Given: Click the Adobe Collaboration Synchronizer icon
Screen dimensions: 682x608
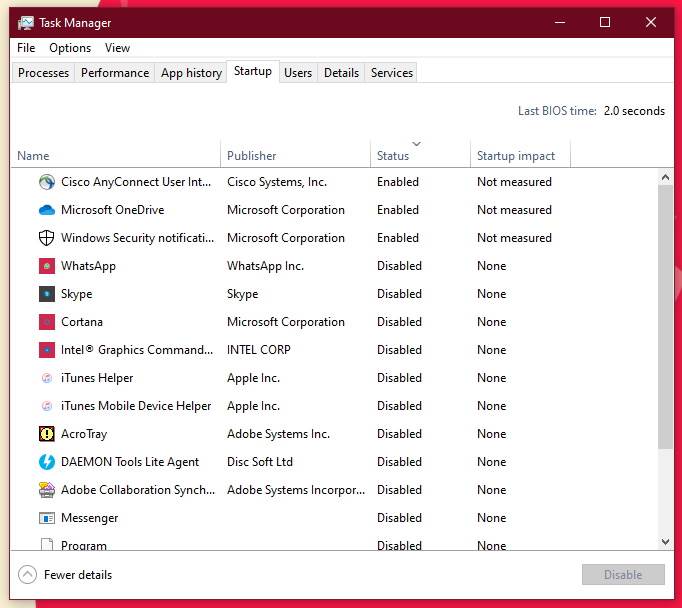Looking at the screenshot, I should coord(46,490).
